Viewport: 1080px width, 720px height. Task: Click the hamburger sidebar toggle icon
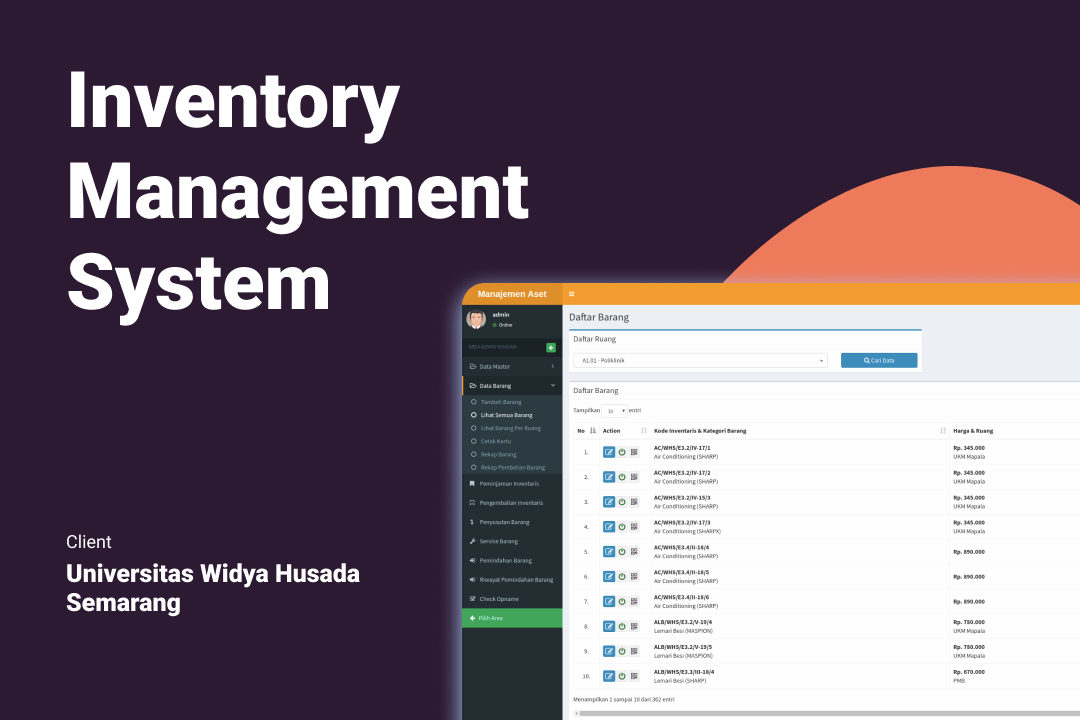point(571,294)
